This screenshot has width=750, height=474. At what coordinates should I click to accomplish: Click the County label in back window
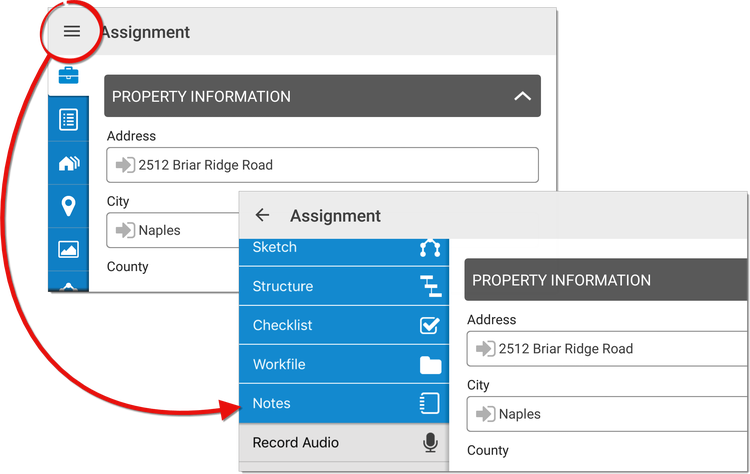coord(127,266)
